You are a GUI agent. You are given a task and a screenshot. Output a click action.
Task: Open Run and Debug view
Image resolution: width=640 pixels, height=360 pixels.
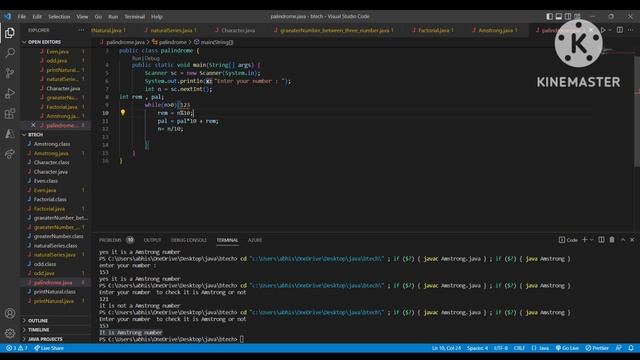click(10, 93)
